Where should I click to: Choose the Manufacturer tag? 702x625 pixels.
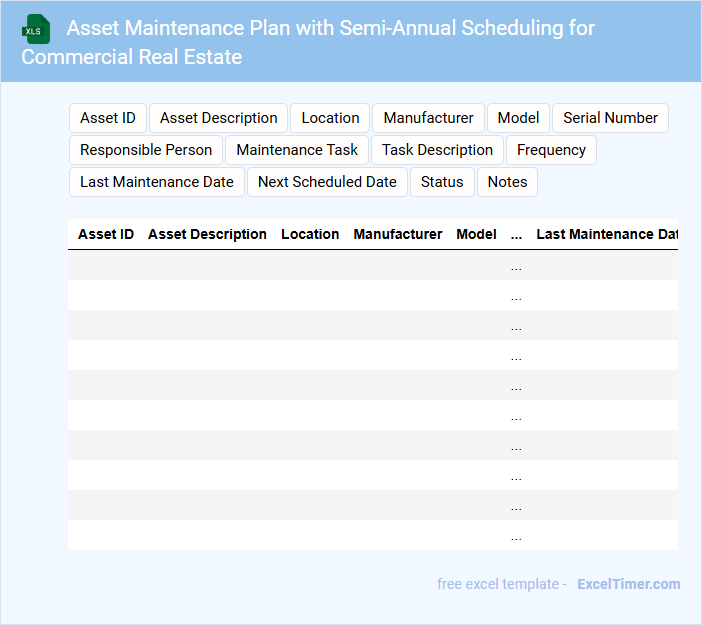(428, 118)
